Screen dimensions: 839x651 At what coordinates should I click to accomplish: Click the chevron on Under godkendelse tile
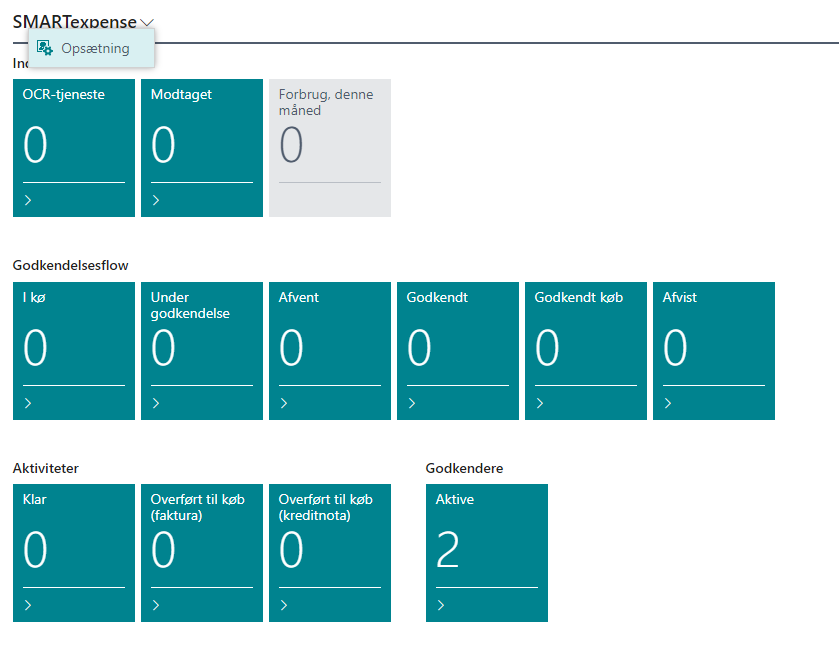click(156, 403)
